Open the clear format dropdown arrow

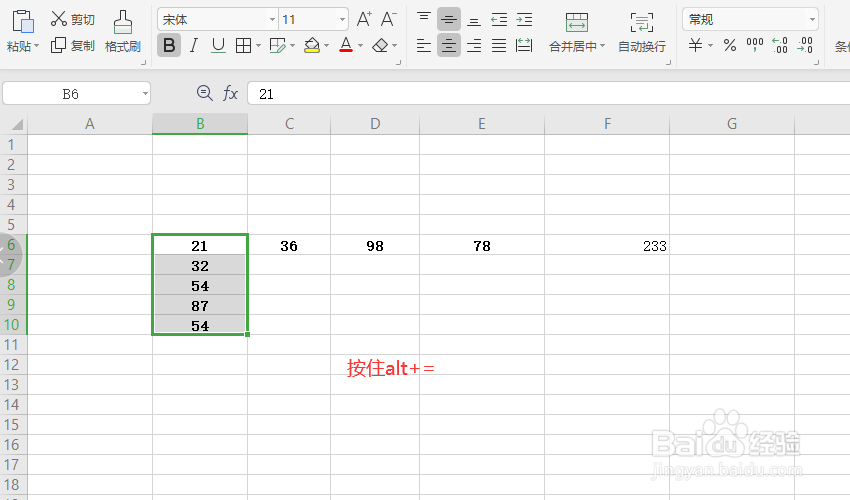[x=394, y=46]
